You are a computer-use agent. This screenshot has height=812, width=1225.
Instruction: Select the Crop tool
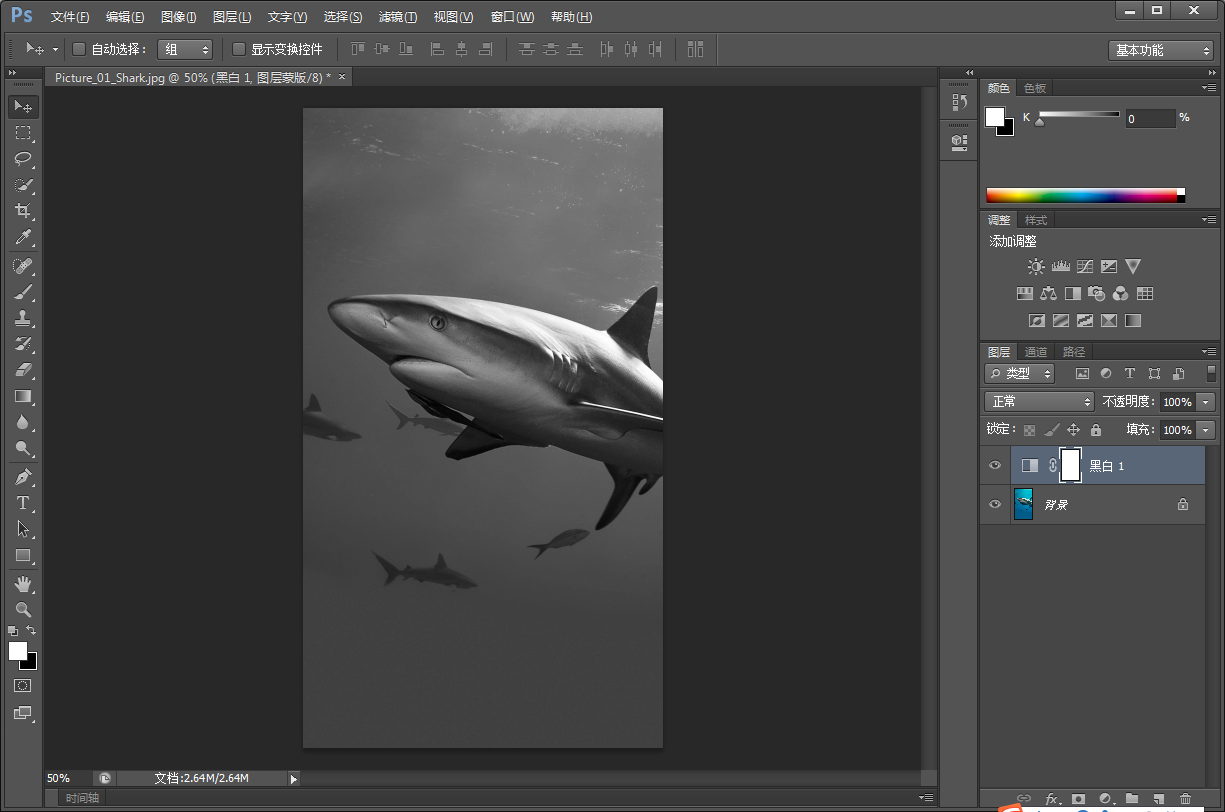(22, 211)
